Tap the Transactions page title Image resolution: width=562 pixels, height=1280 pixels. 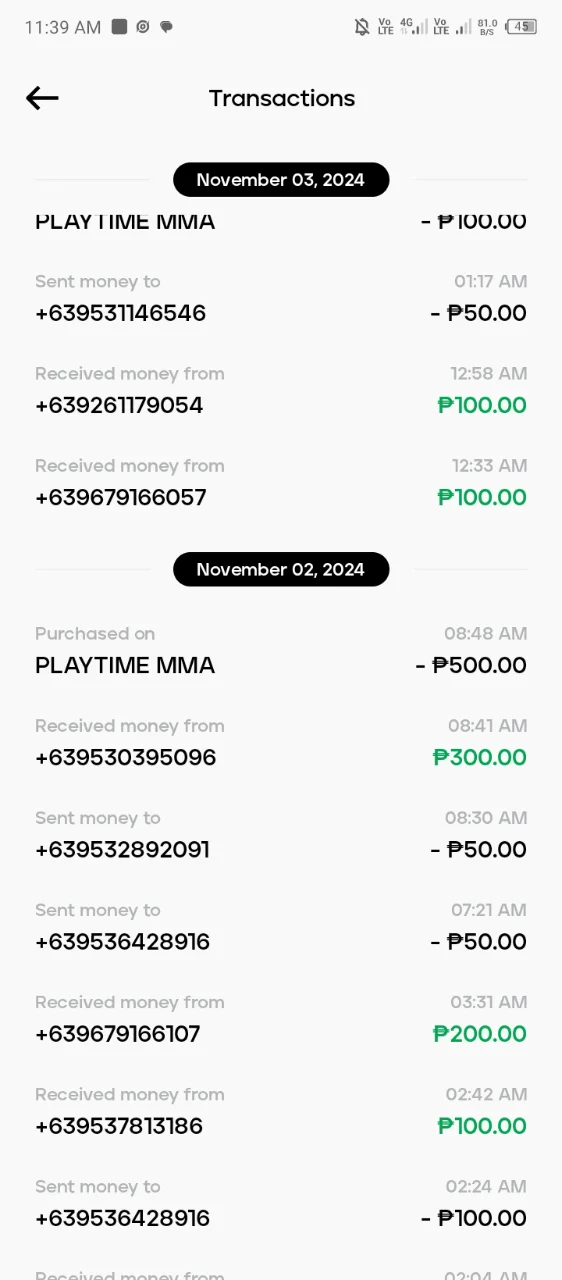(282, 98)
